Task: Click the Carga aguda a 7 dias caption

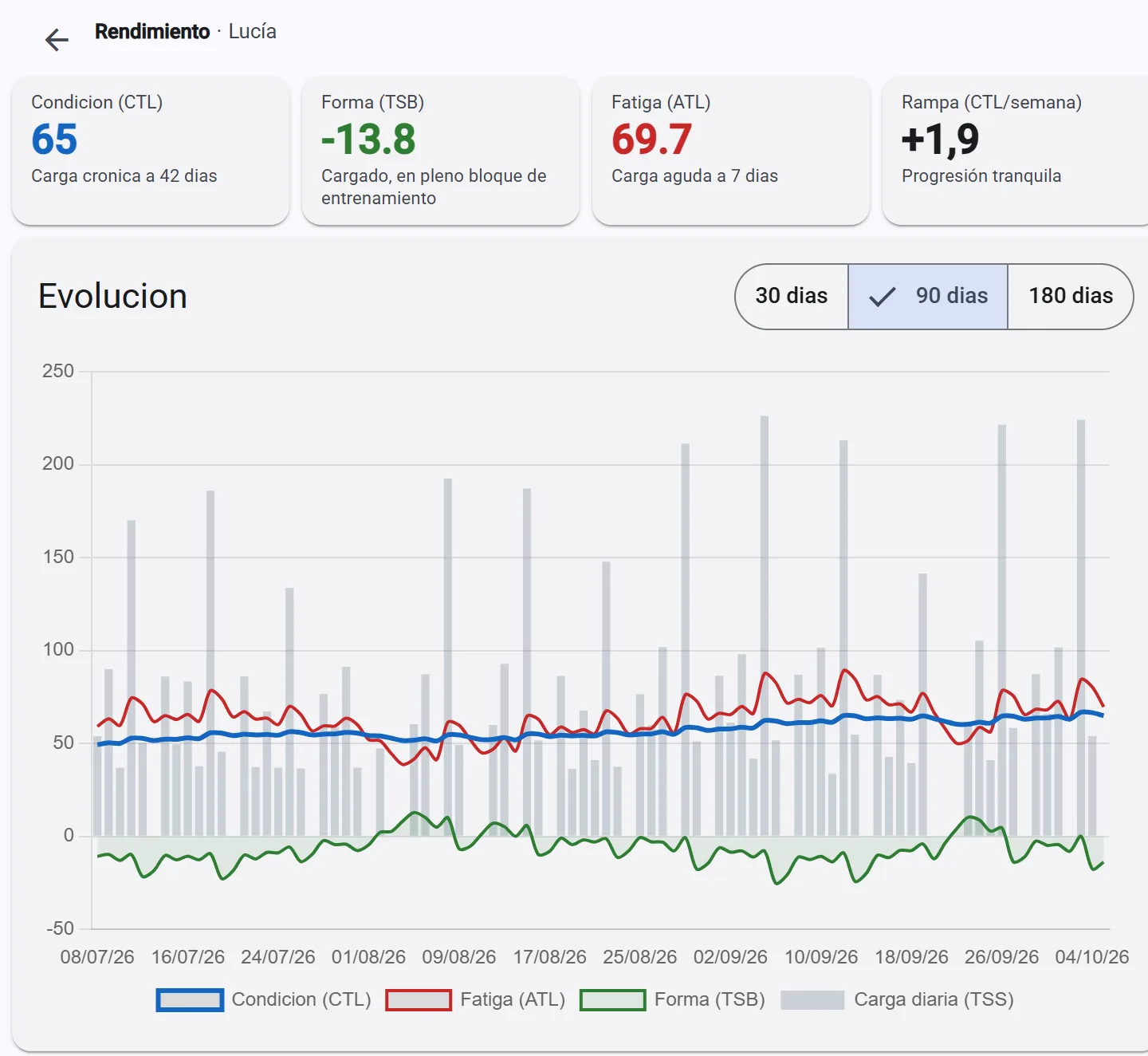Action: 694,176
